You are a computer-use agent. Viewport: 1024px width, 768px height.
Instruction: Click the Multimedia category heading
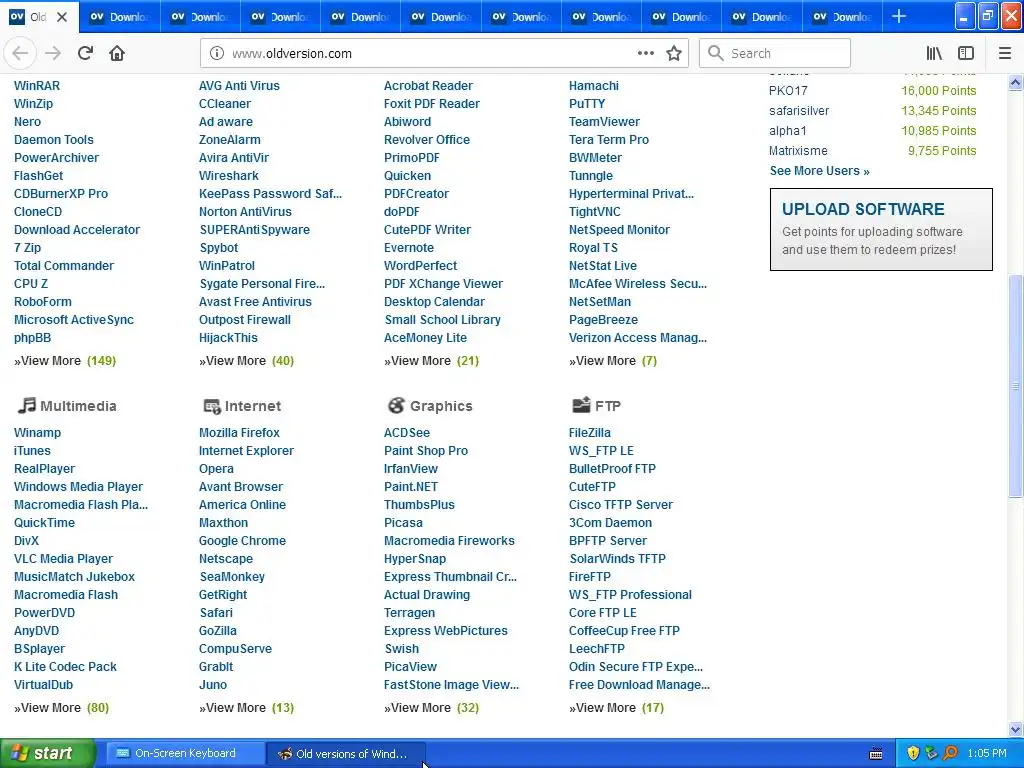[x=78, y=406]
